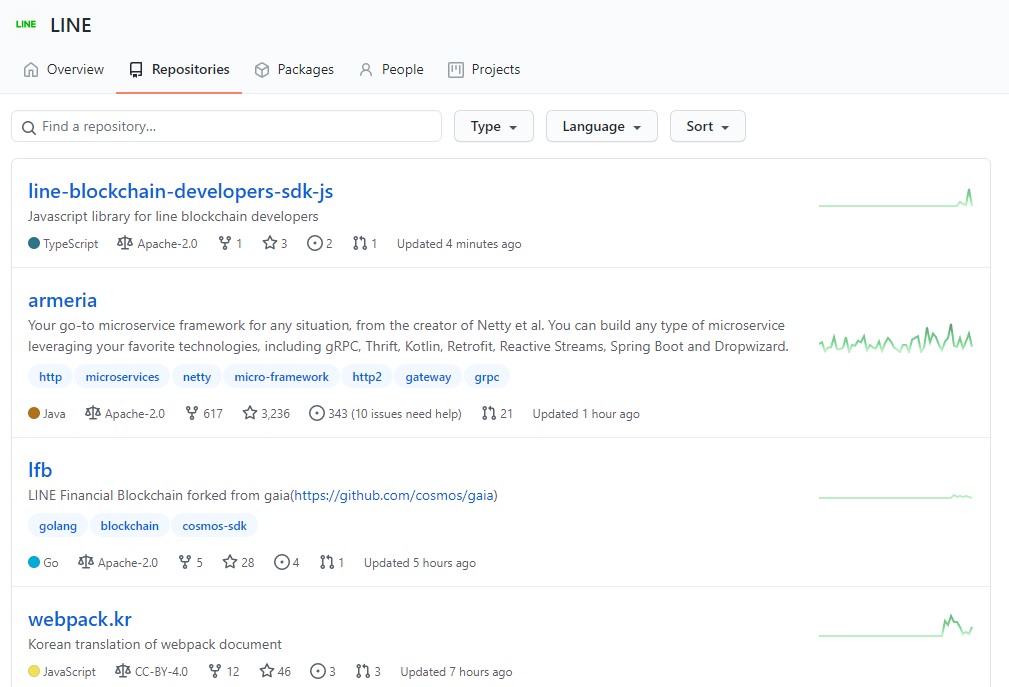Viewport: 1009px width, 687px height.
Task: Click 'Updated 1 hour ago' text
Action: pos(586,414)
